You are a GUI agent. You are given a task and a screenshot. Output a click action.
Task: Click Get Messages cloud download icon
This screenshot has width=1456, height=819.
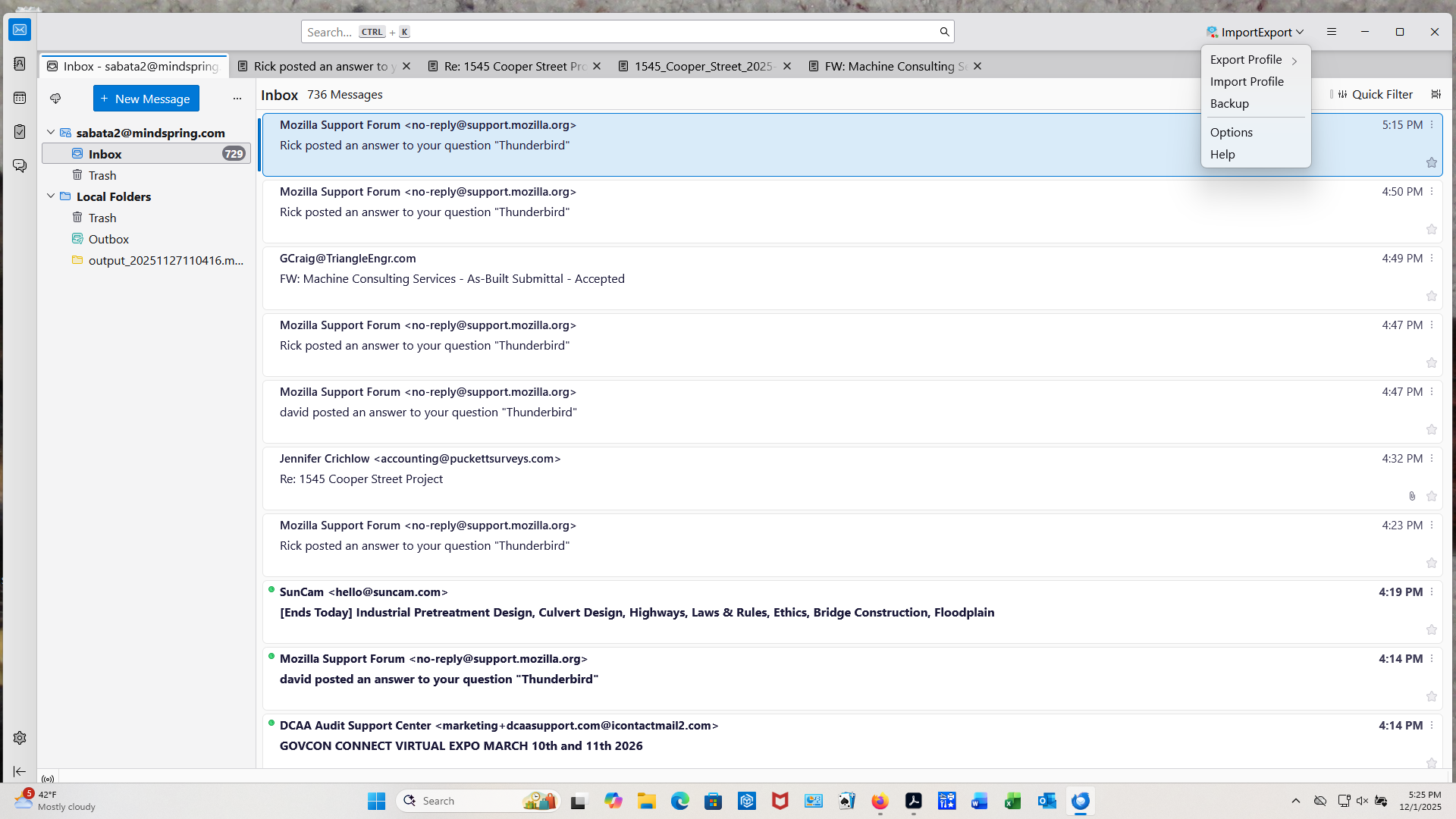click(55, 99)
